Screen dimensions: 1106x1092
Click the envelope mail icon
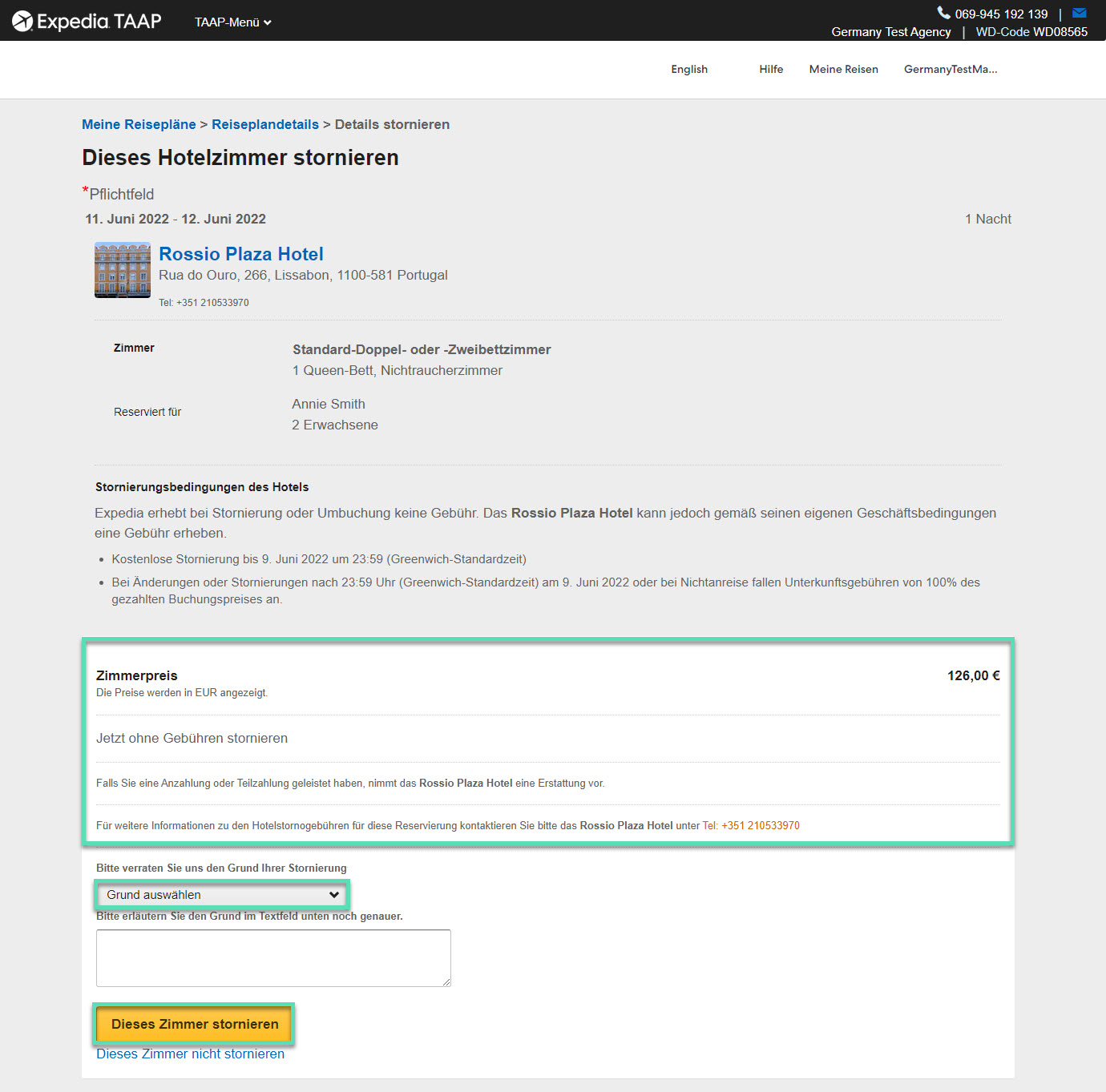[1080, 13]
